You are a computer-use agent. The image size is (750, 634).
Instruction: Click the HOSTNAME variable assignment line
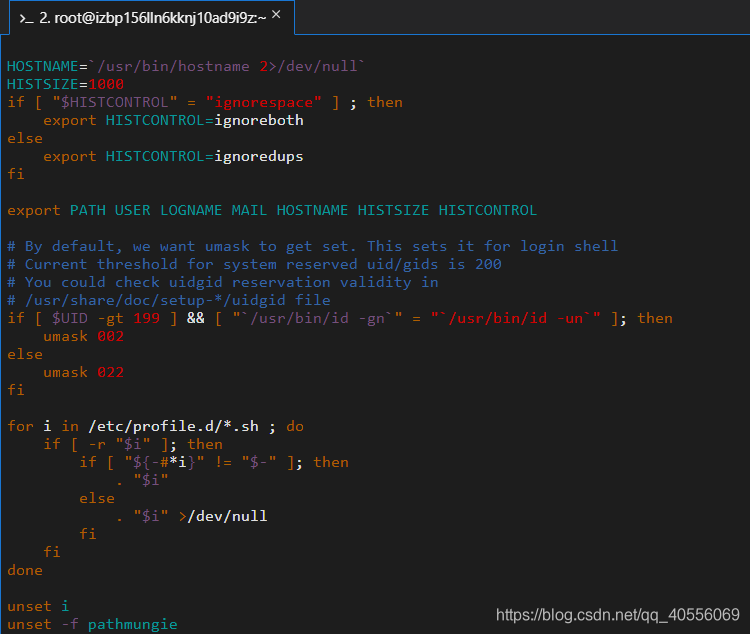pos(186,66)
